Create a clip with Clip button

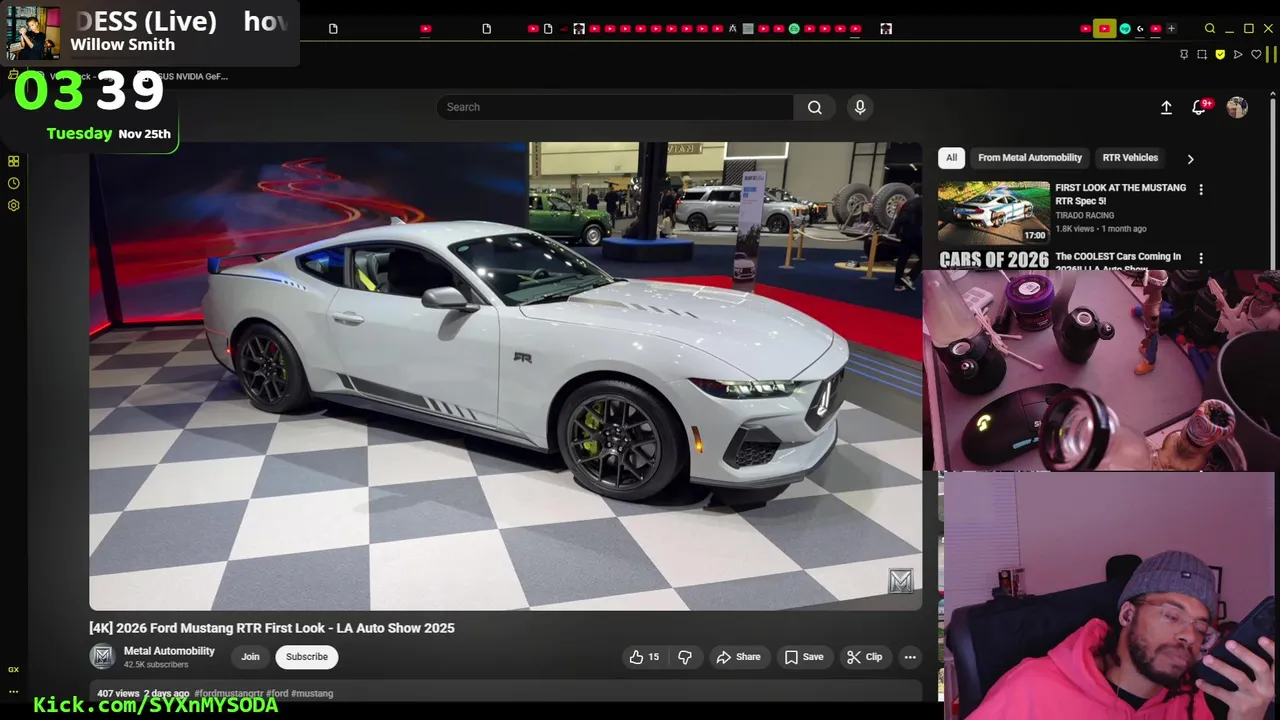pyautogui.click(x=864, y=657)
